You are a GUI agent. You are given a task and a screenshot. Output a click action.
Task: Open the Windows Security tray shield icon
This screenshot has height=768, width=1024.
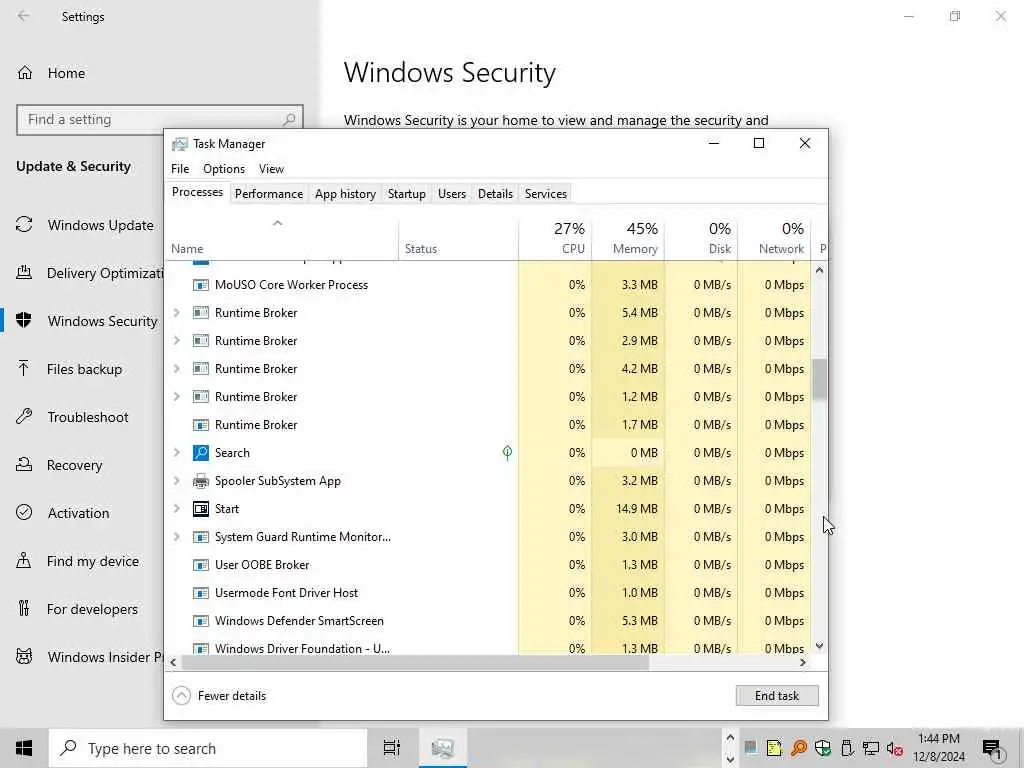click(x=823, y=748)
